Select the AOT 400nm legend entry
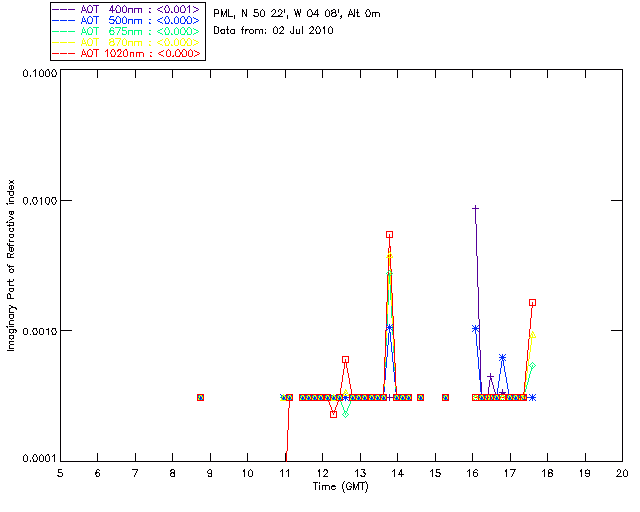This screenshot has height=512, width=640. 126,9
